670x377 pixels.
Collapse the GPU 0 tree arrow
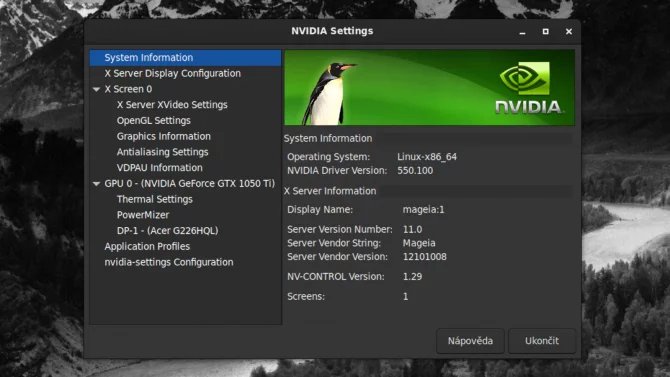[x=96, y=184]
